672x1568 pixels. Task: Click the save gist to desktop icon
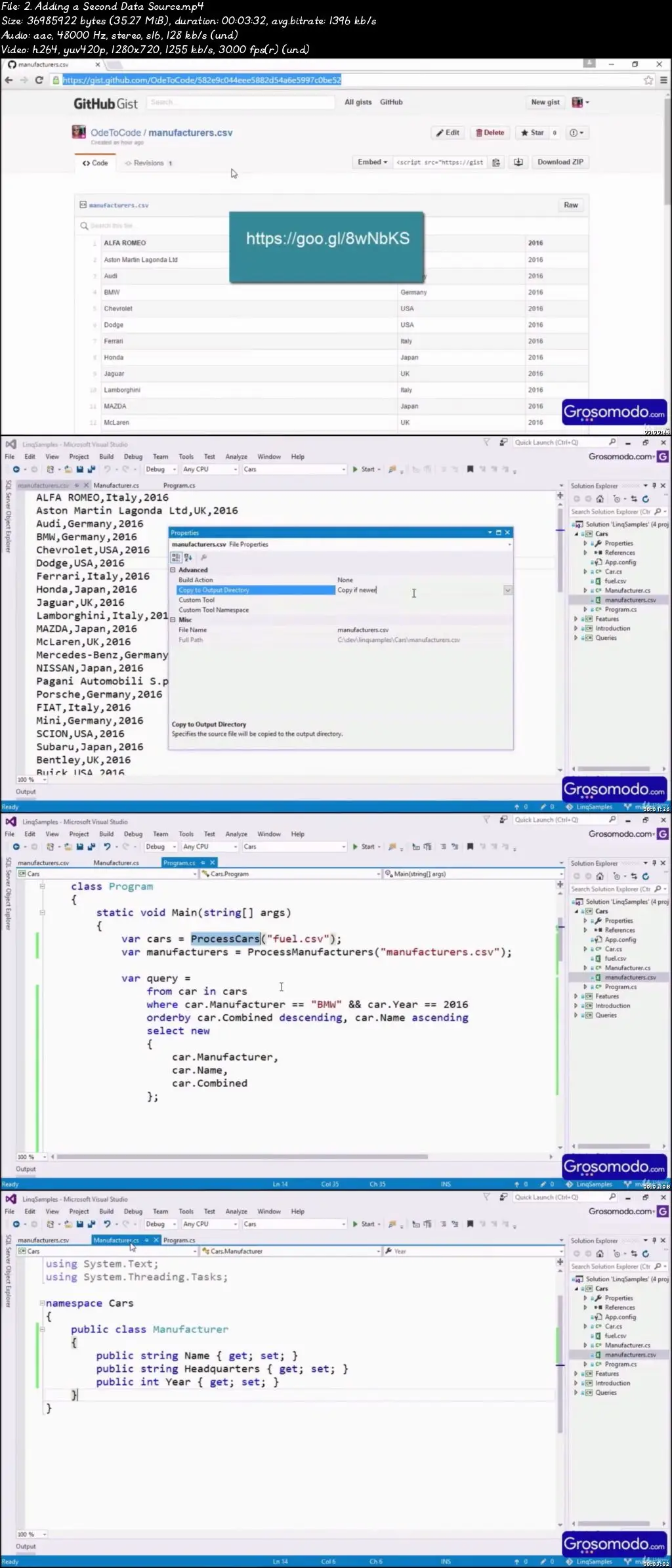coord(518,162)
